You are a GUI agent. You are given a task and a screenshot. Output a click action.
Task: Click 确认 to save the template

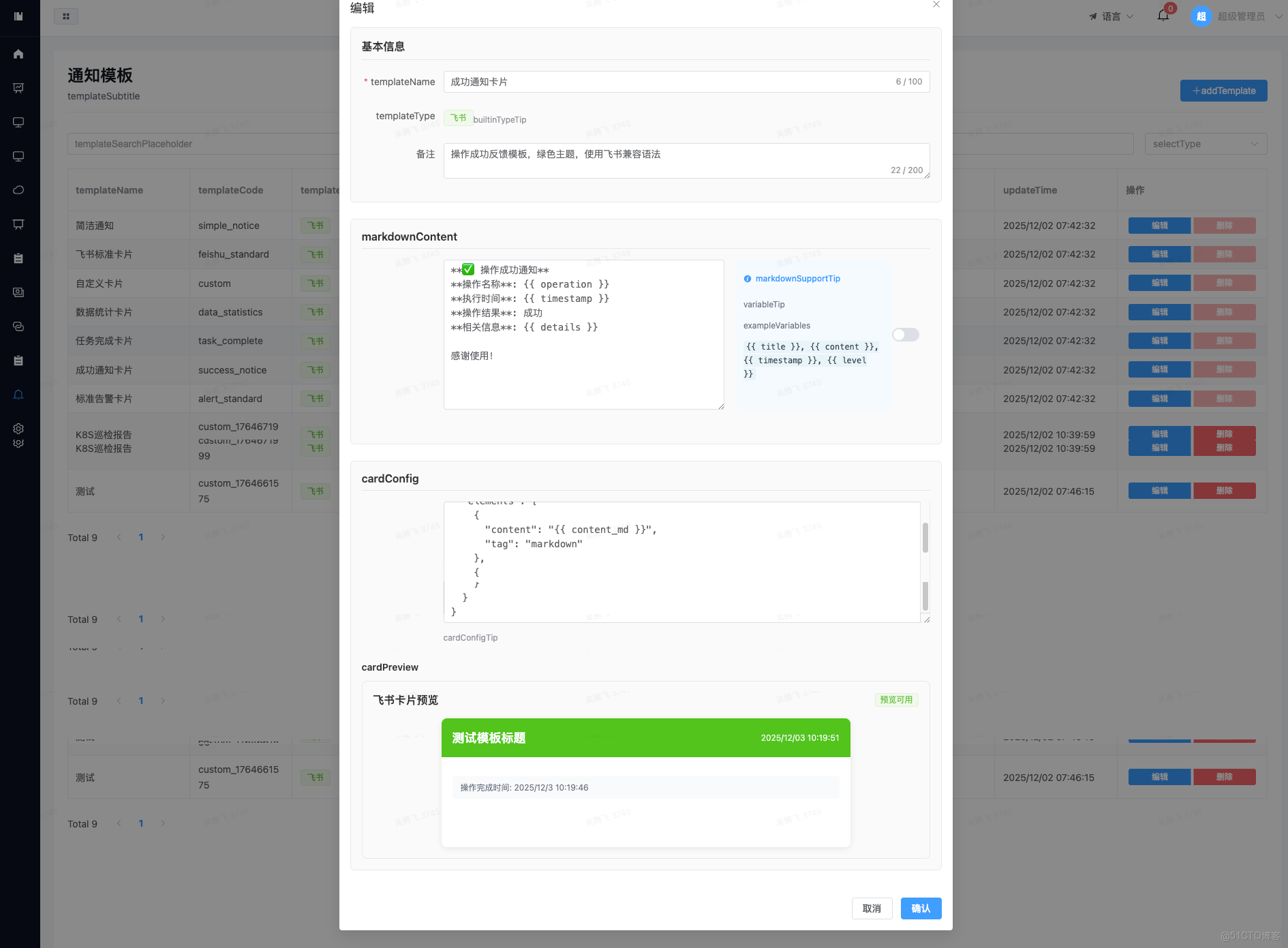click(921, 908)
